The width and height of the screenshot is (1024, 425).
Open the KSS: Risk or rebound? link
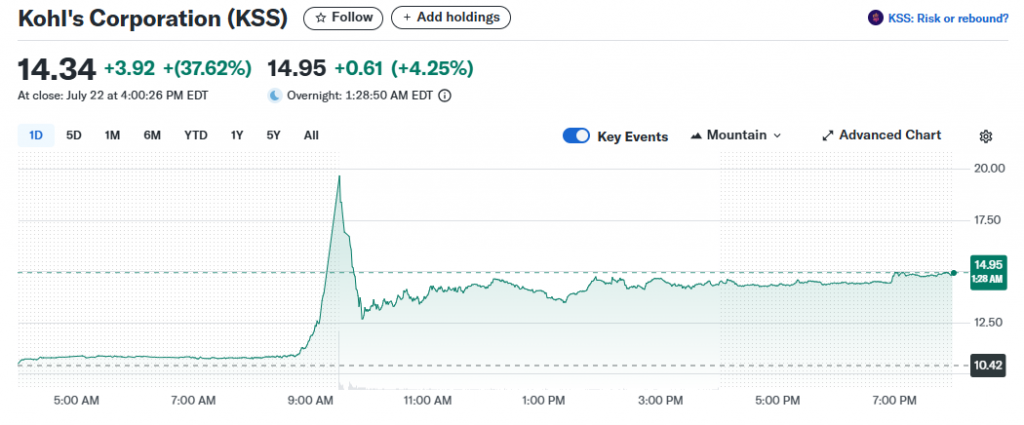[x=948, y=18]
